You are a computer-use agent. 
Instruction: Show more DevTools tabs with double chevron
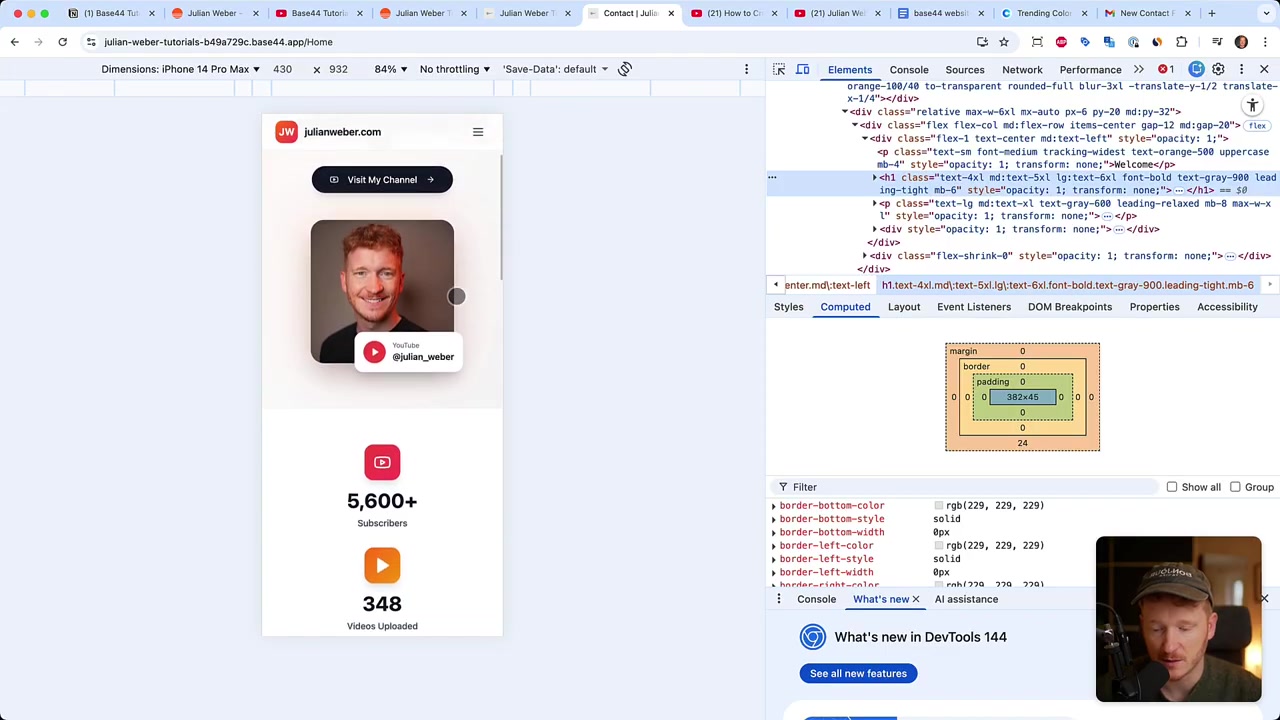(x=1138, y=69)
